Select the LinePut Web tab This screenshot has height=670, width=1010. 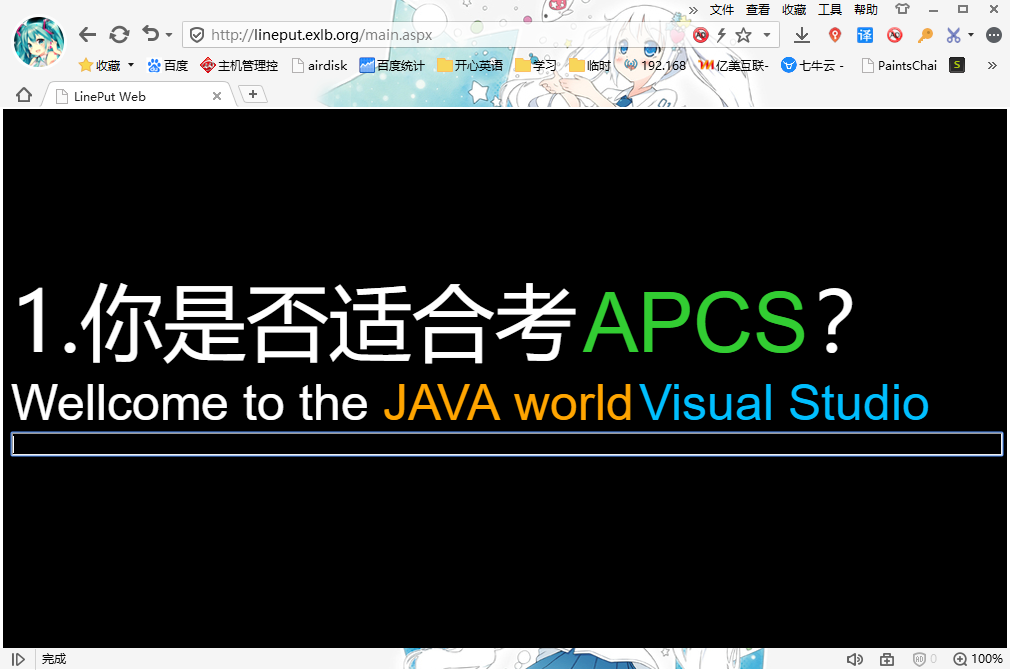point(138,96)
